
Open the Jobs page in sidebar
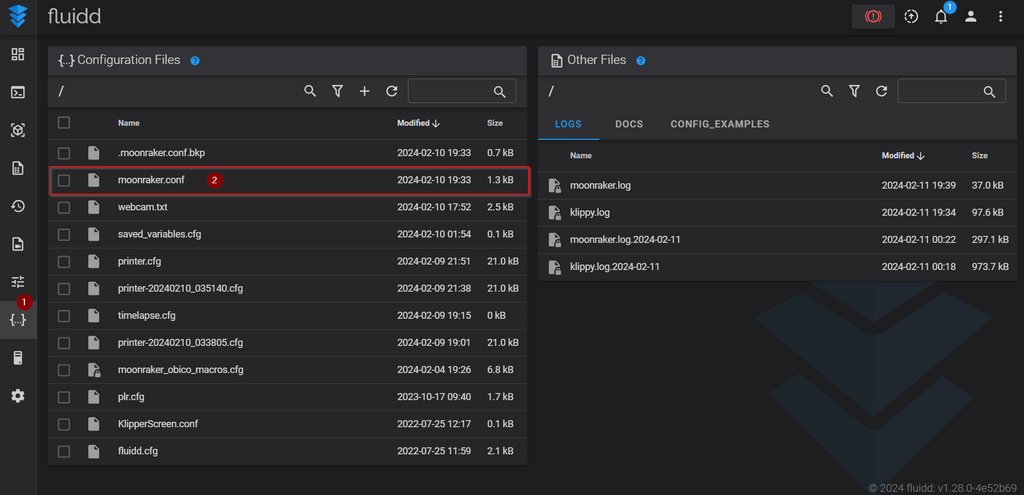(x=18, y=168)
